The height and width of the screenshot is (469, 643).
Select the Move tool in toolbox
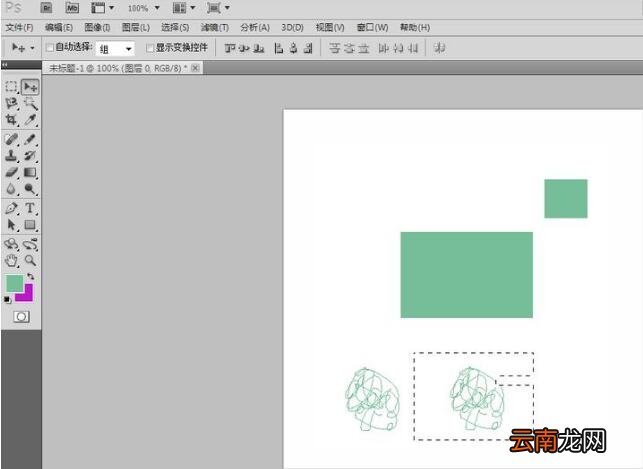click(x=30, y=87)
